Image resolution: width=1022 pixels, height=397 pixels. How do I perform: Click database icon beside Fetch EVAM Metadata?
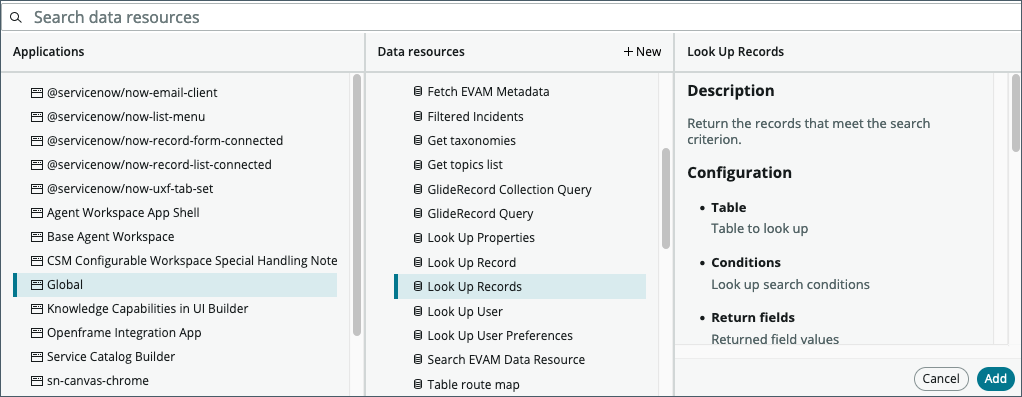point(418,92)
